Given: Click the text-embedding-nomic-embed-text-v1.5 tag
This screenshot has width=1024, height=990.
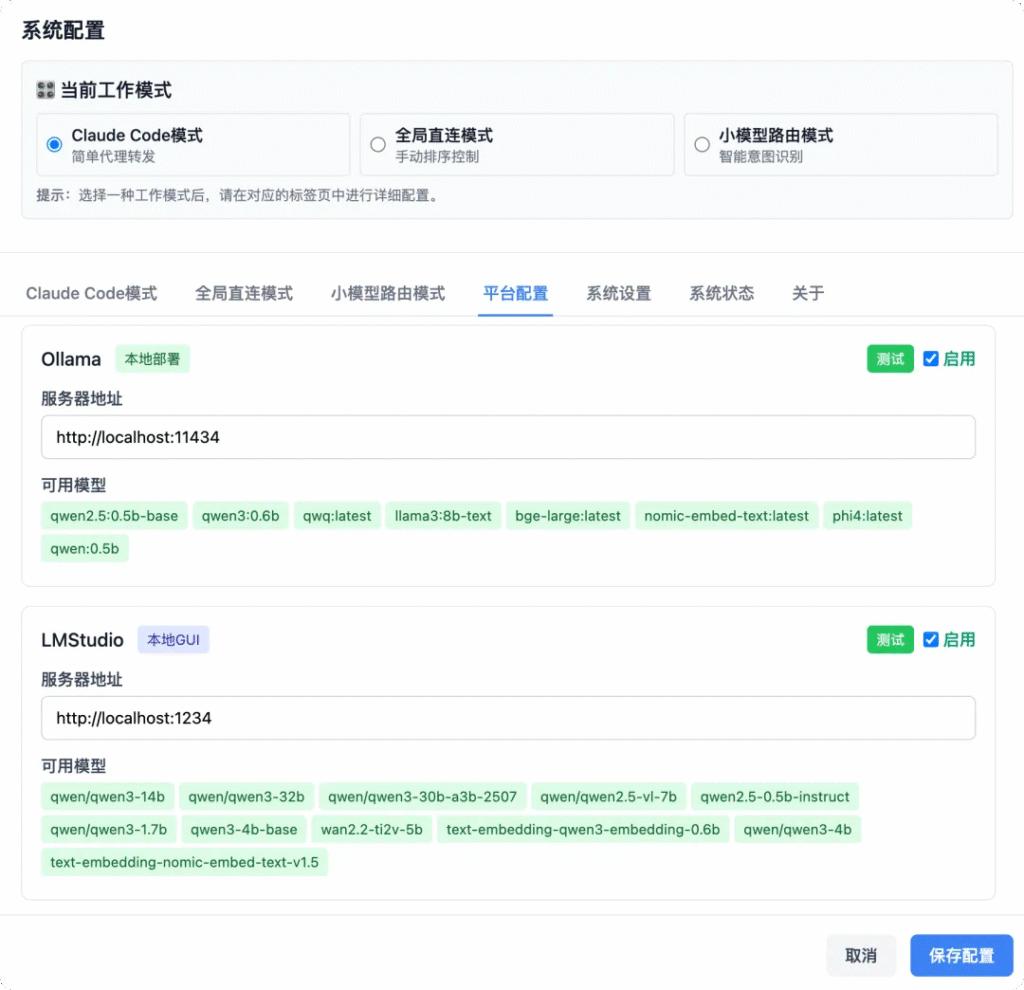Looking at the screenshot, I should (184, 861).
